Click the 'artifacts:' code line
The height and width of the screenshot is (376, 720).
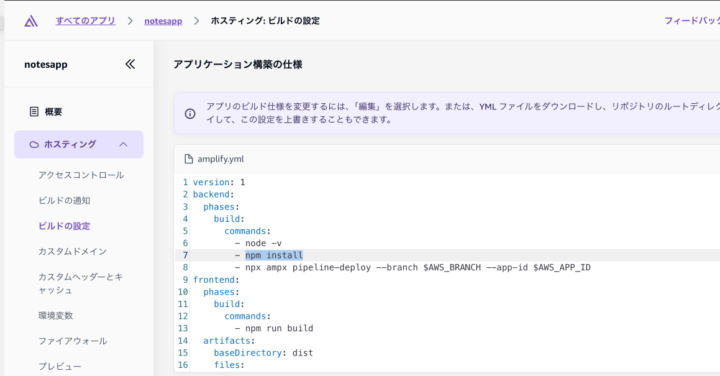229,341
